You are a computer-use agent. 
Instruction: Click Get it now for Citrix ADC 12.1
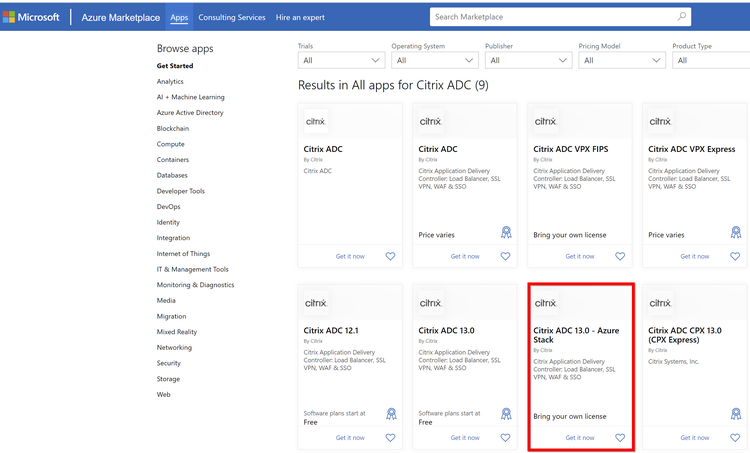click(x=350, y=438)
